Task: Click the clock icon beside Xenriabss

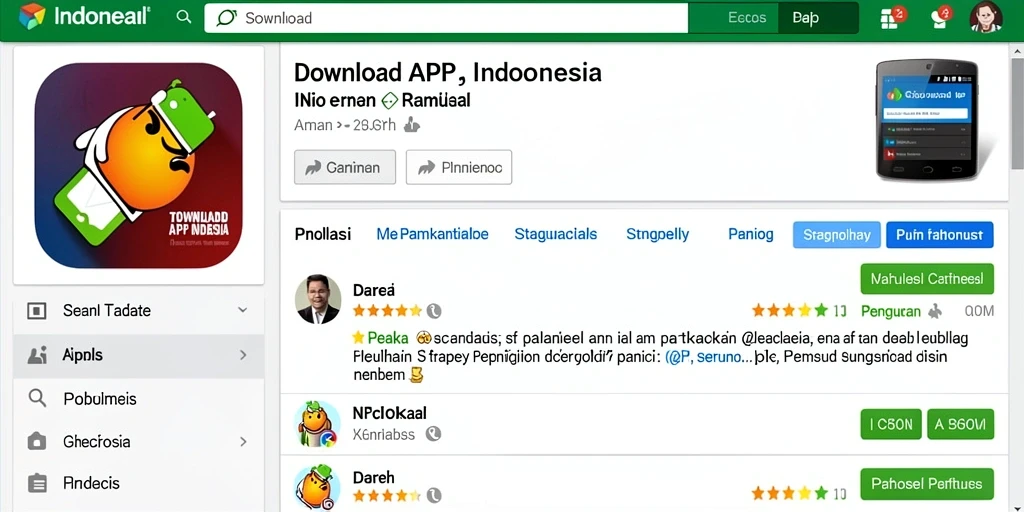Action: [x=433, y=434]
